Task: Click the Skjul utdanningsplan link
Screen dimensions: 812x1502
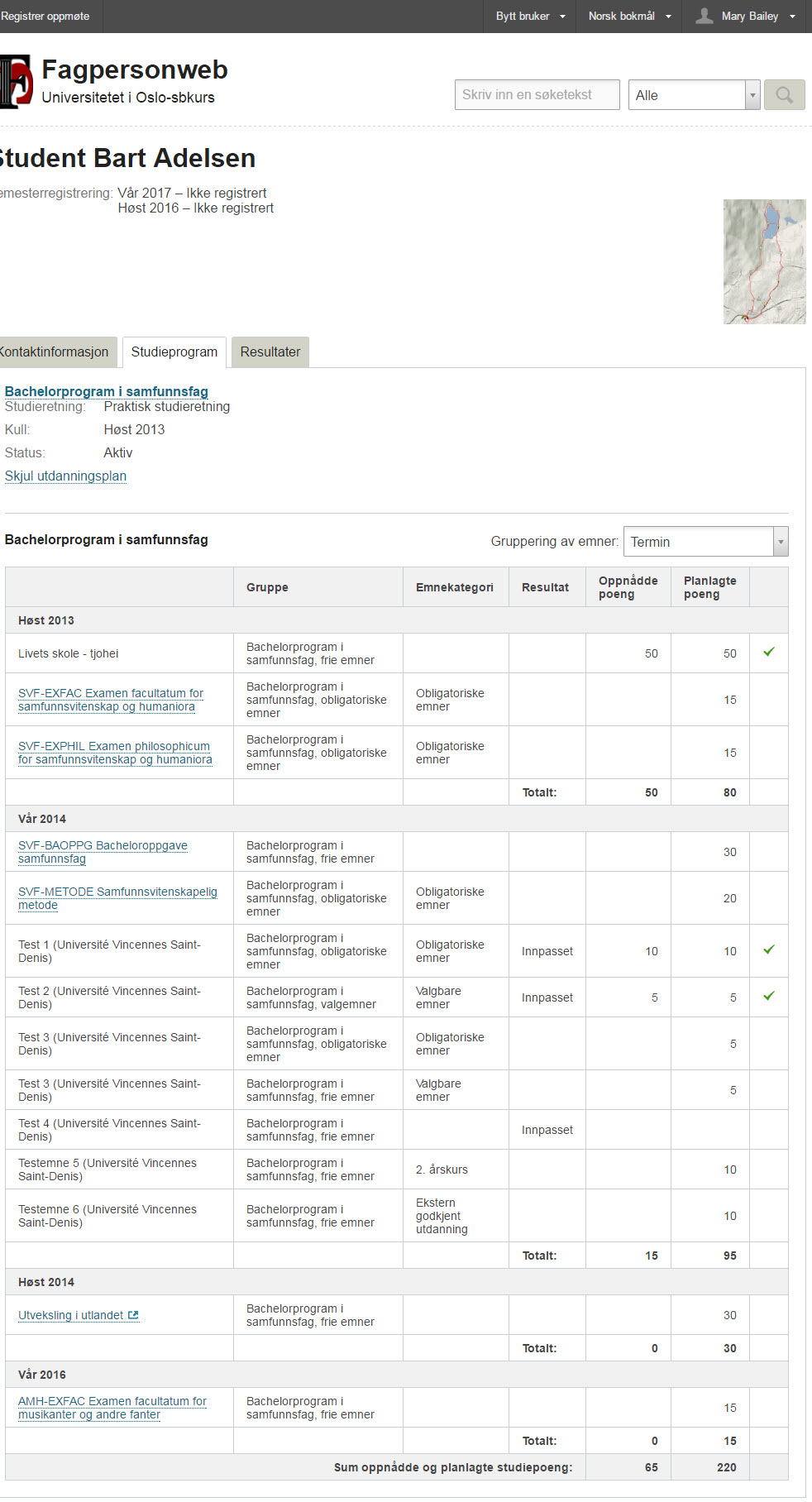Action: click(x=65, y=476)
